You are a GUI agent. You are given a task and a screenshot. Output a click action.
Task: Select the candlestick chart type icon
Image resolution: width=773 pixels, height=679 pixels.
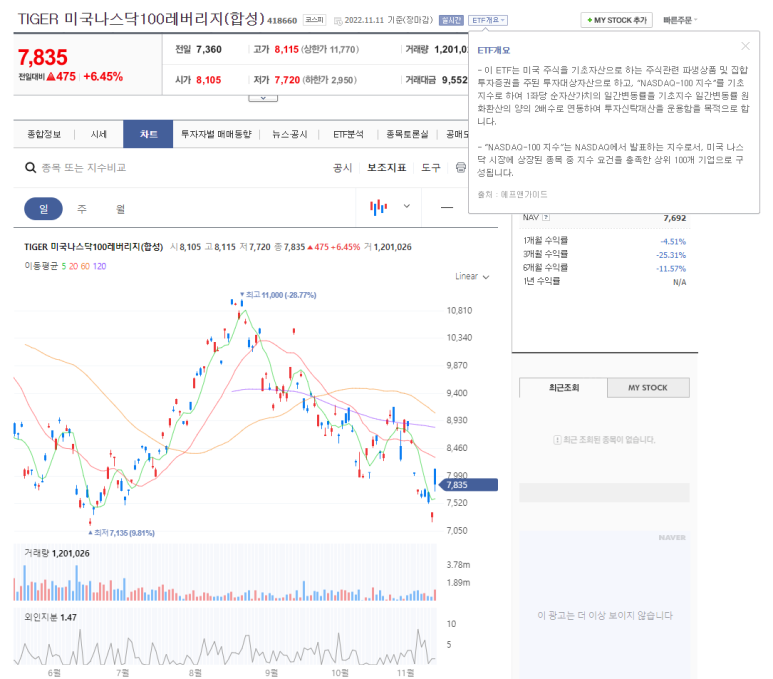tap(378, 207)
